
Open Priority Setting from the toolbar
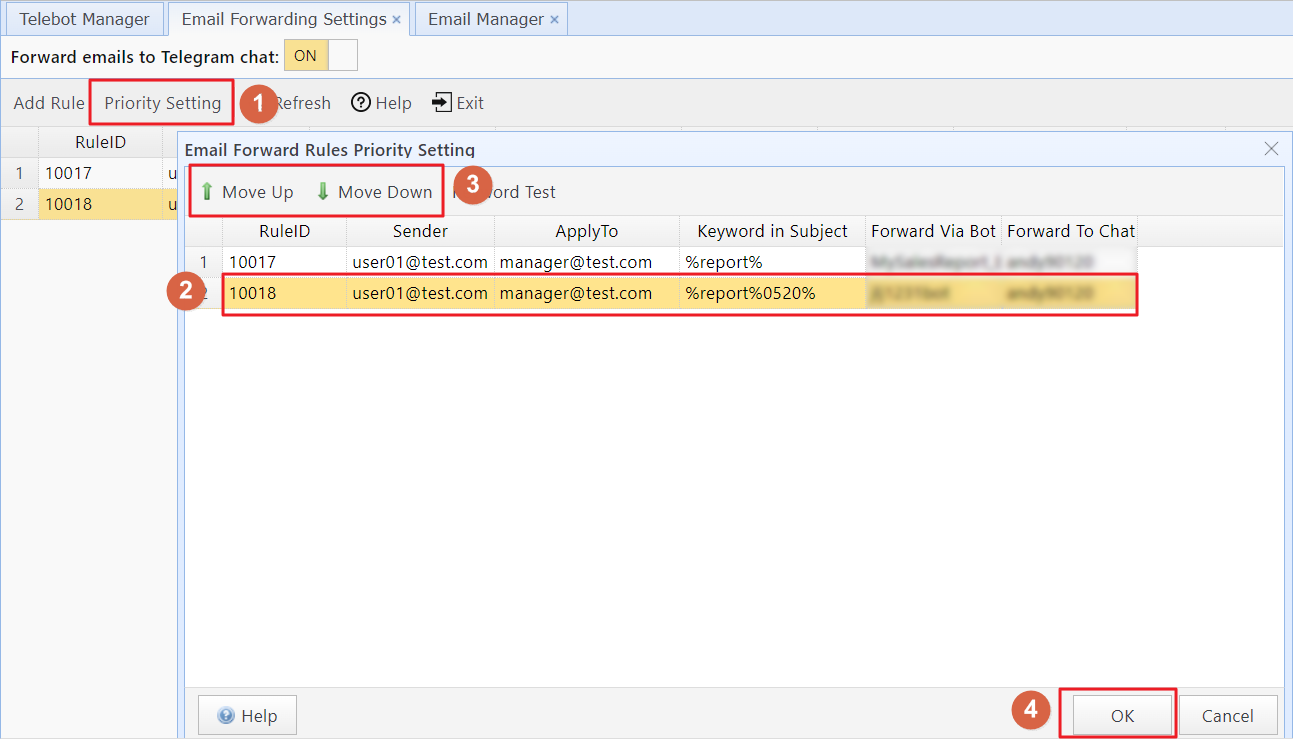[162, 103]
